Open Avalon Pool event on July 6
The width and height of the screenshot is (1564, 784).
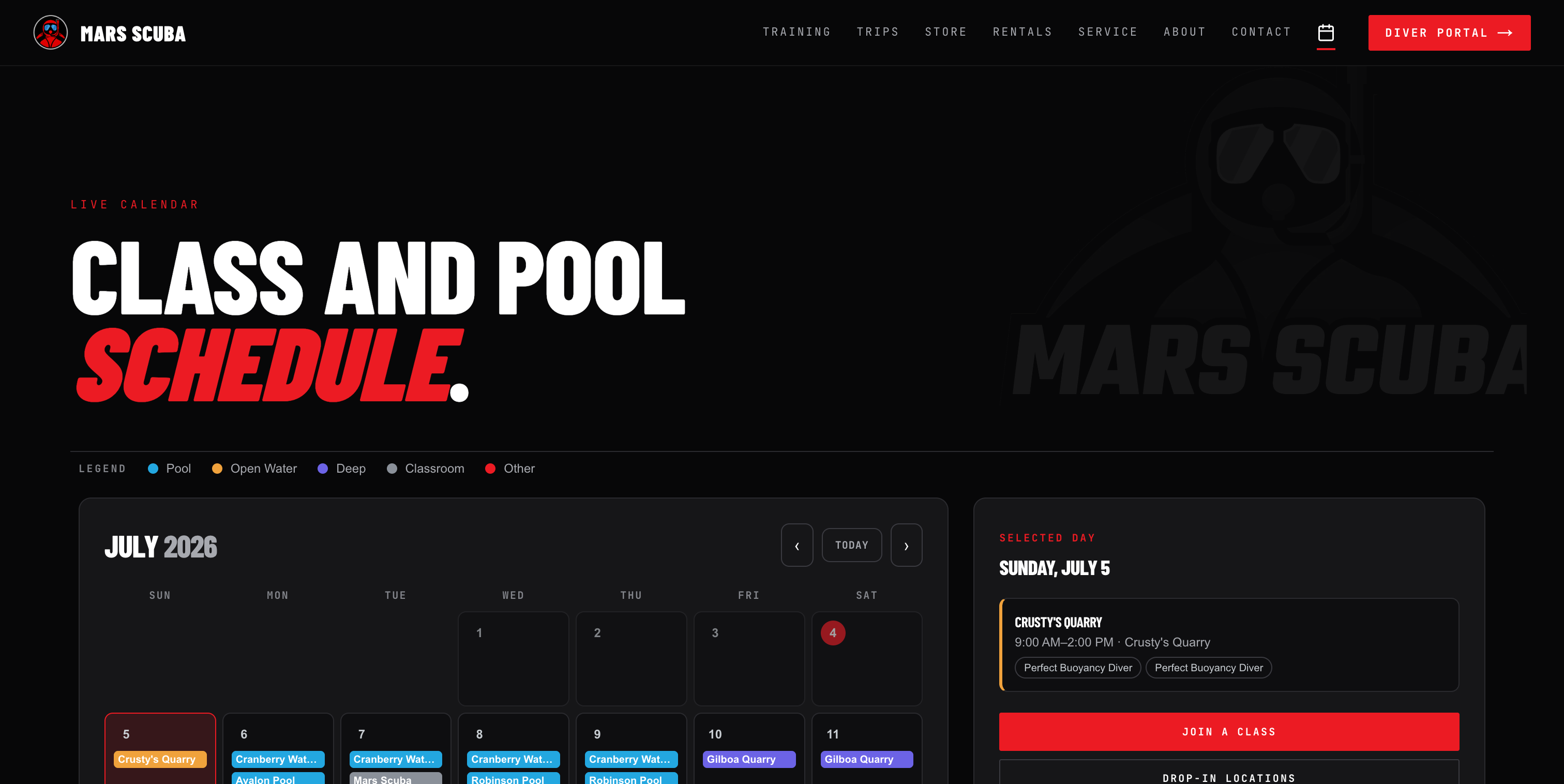click(x=277, y=778)
